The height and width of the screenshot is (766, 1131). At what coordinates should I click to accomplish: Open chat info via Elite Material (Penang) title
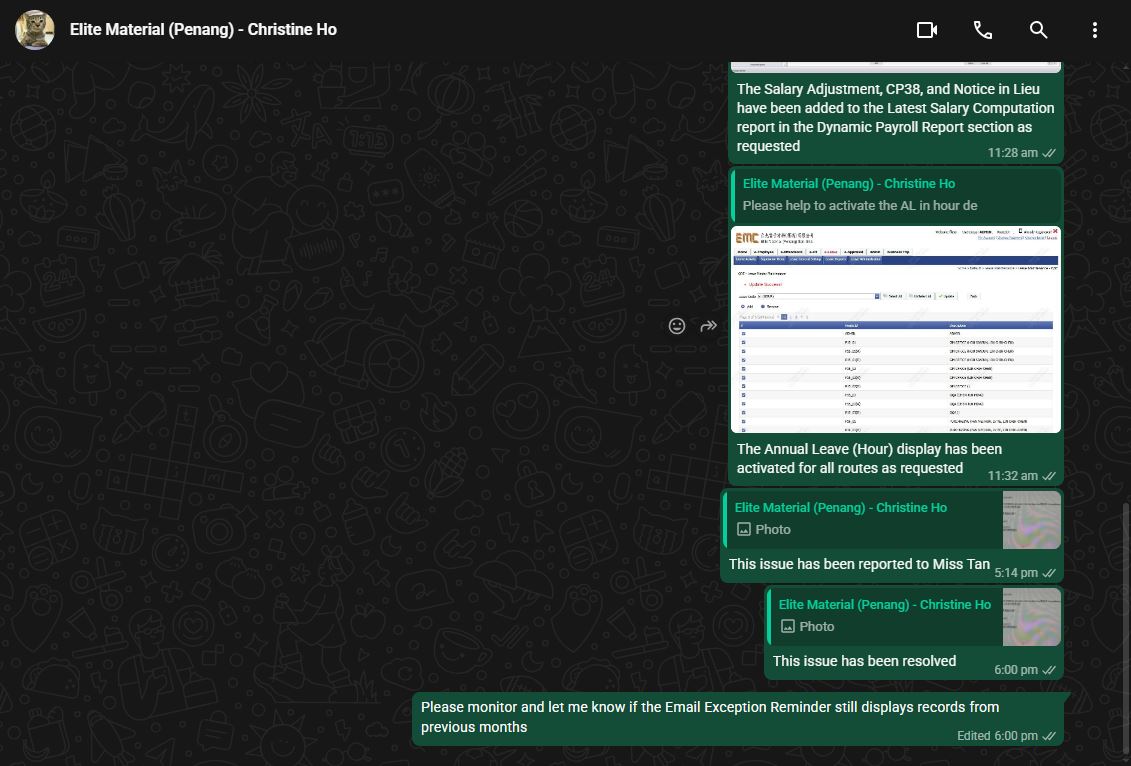(x=203, y=30)
